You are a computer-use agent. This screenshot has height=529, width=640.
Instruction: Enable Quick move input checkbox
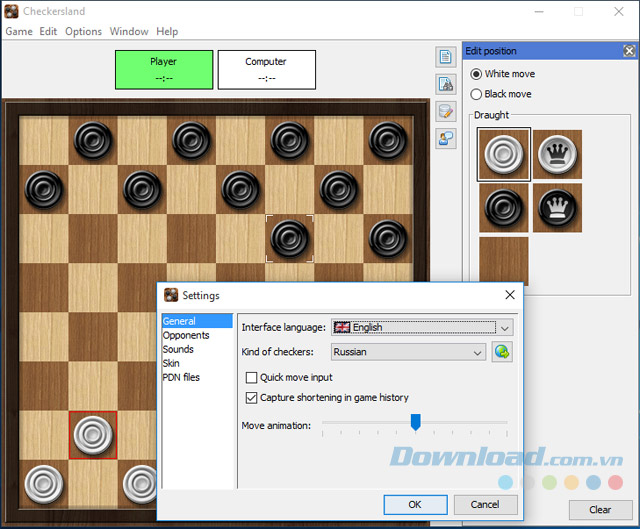pyautogui.click(x=251, y=377)
